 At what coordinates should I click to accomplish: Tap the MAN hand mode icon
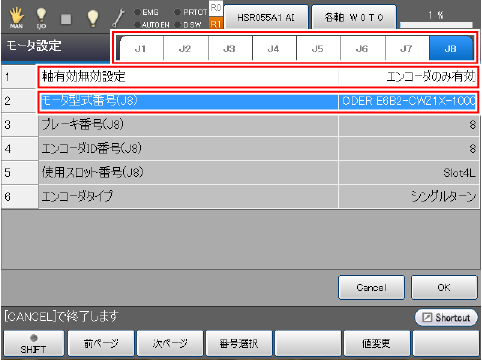coord(16,18)
